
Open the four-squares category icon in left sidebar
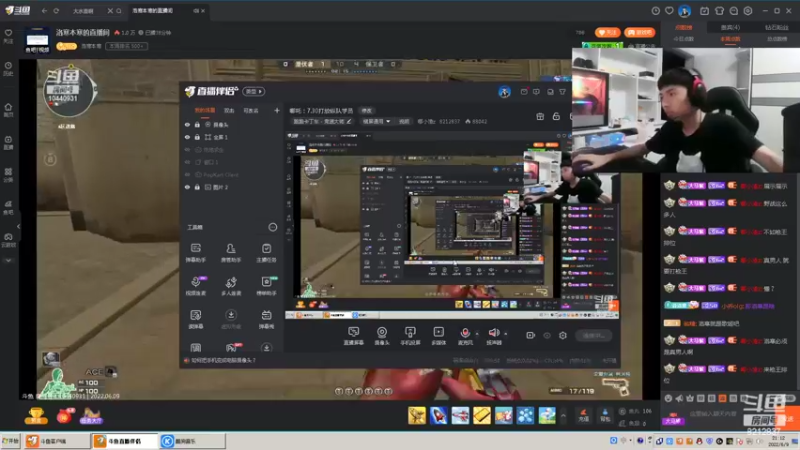[8, 174]
